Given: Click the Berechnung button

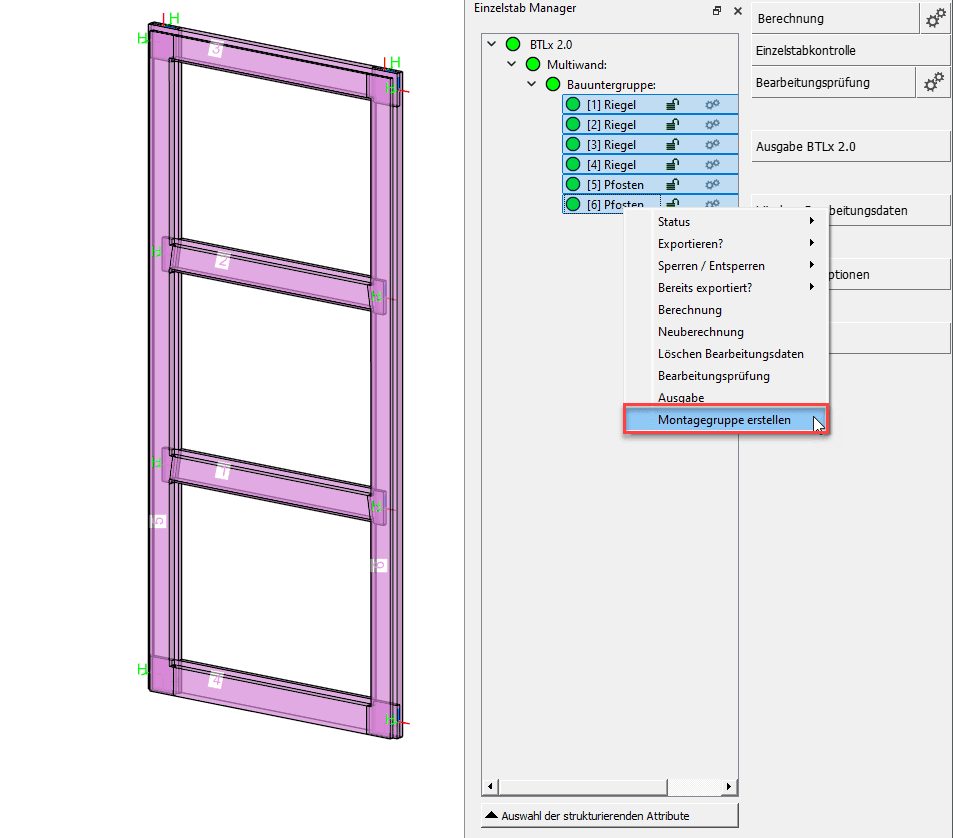Looking at the screenshot, I should pos(835,18).
